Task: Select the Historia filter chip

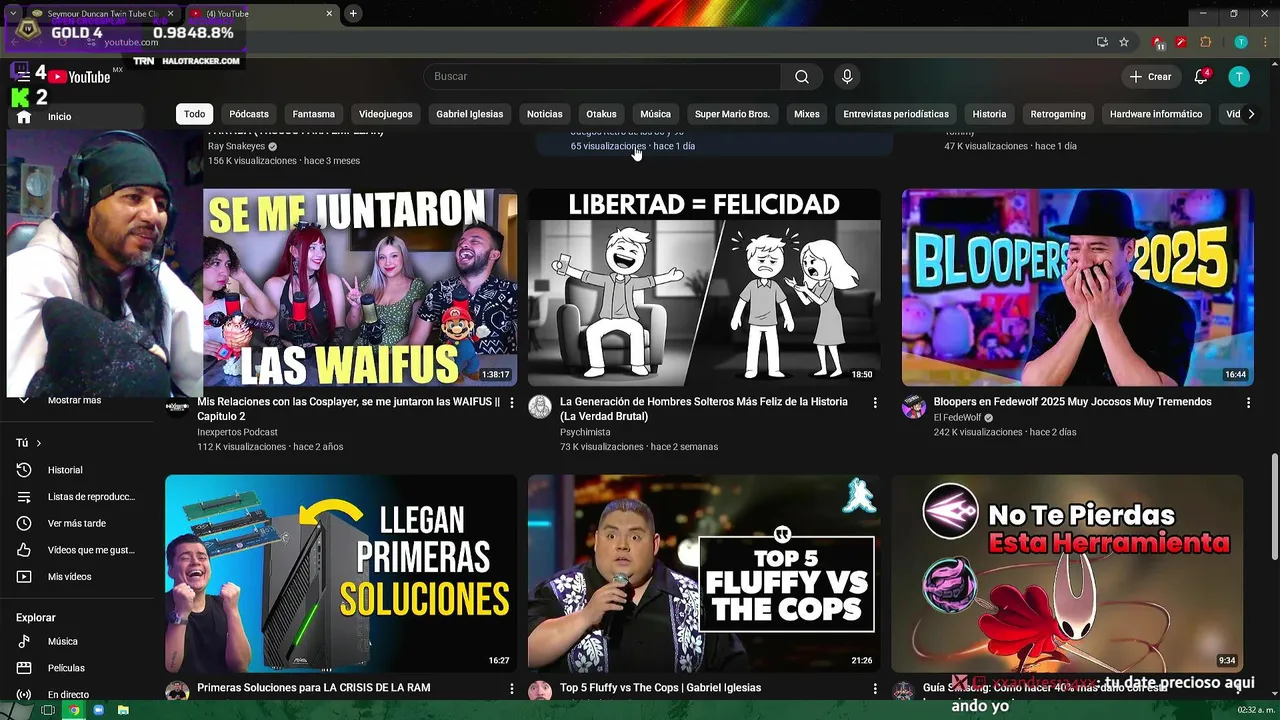Action: point(989,114)
